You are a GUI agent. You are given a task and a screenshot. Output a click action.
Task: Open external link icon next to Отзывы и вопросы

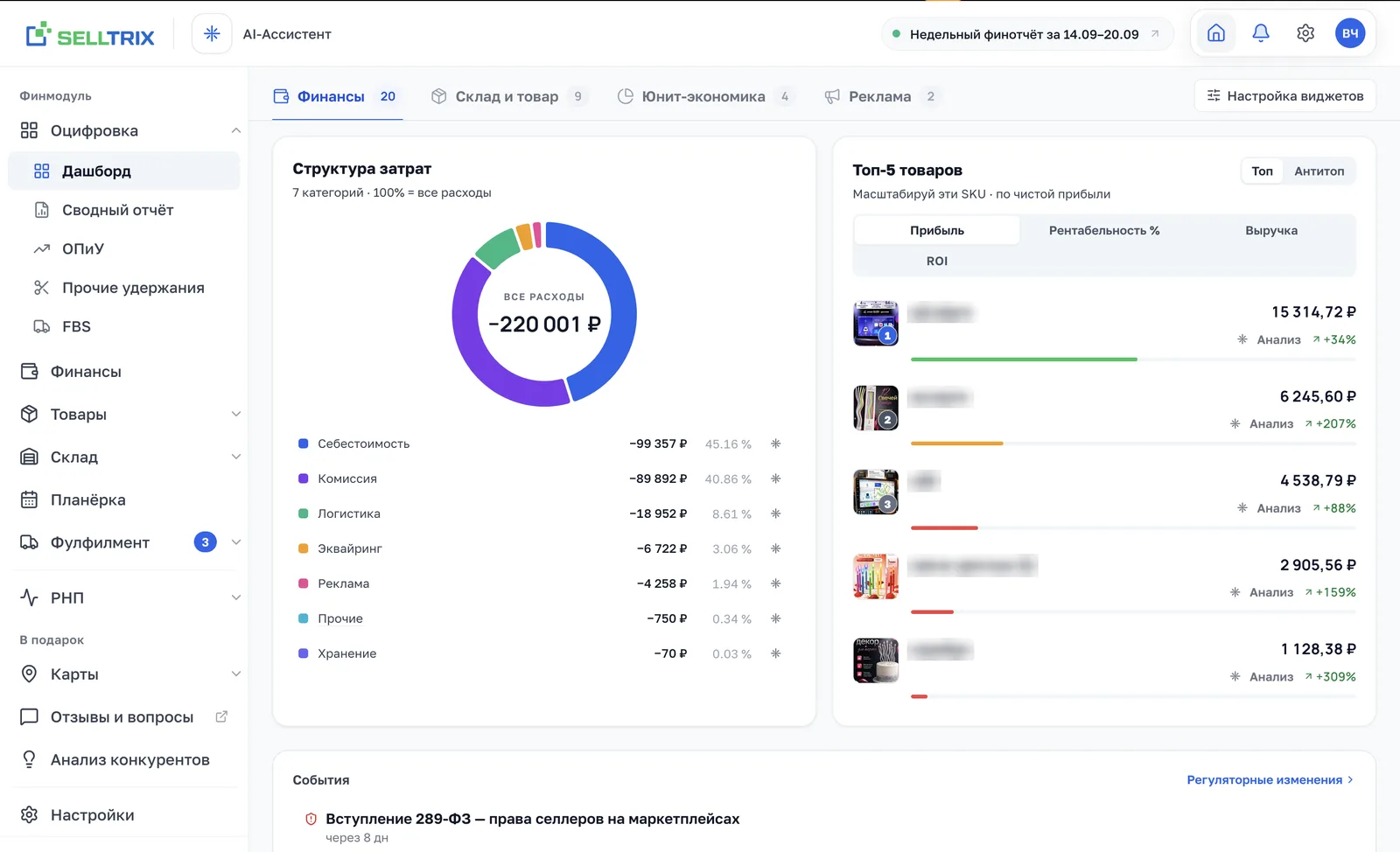pos(221,716)
